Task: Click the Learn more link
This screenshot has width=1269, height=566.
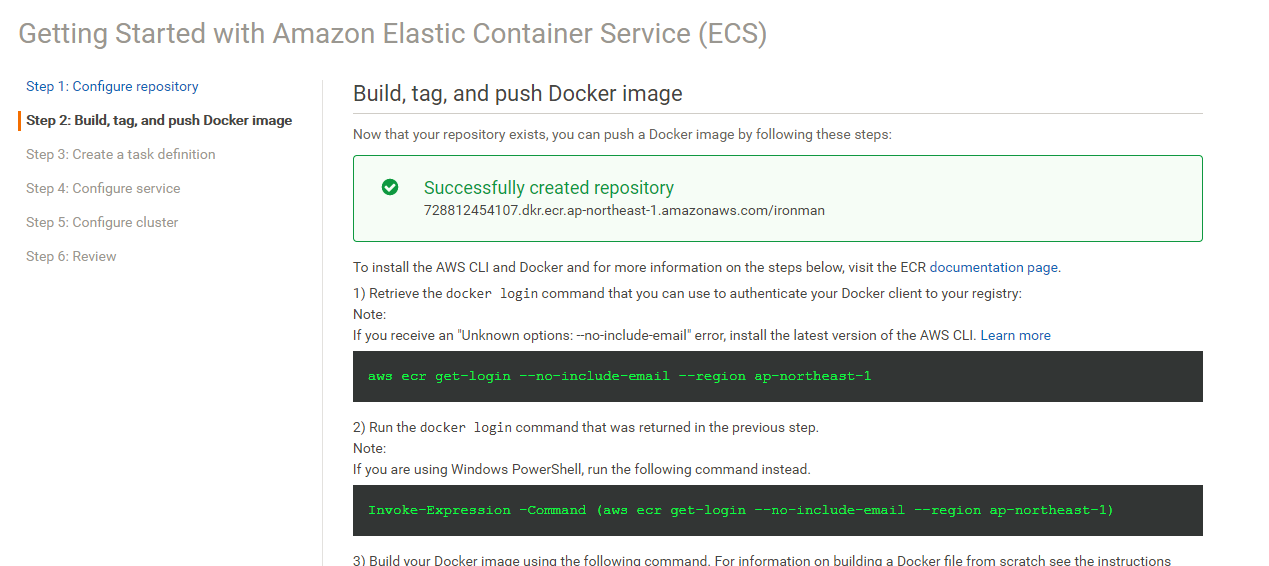Action: pos(1015,336)
